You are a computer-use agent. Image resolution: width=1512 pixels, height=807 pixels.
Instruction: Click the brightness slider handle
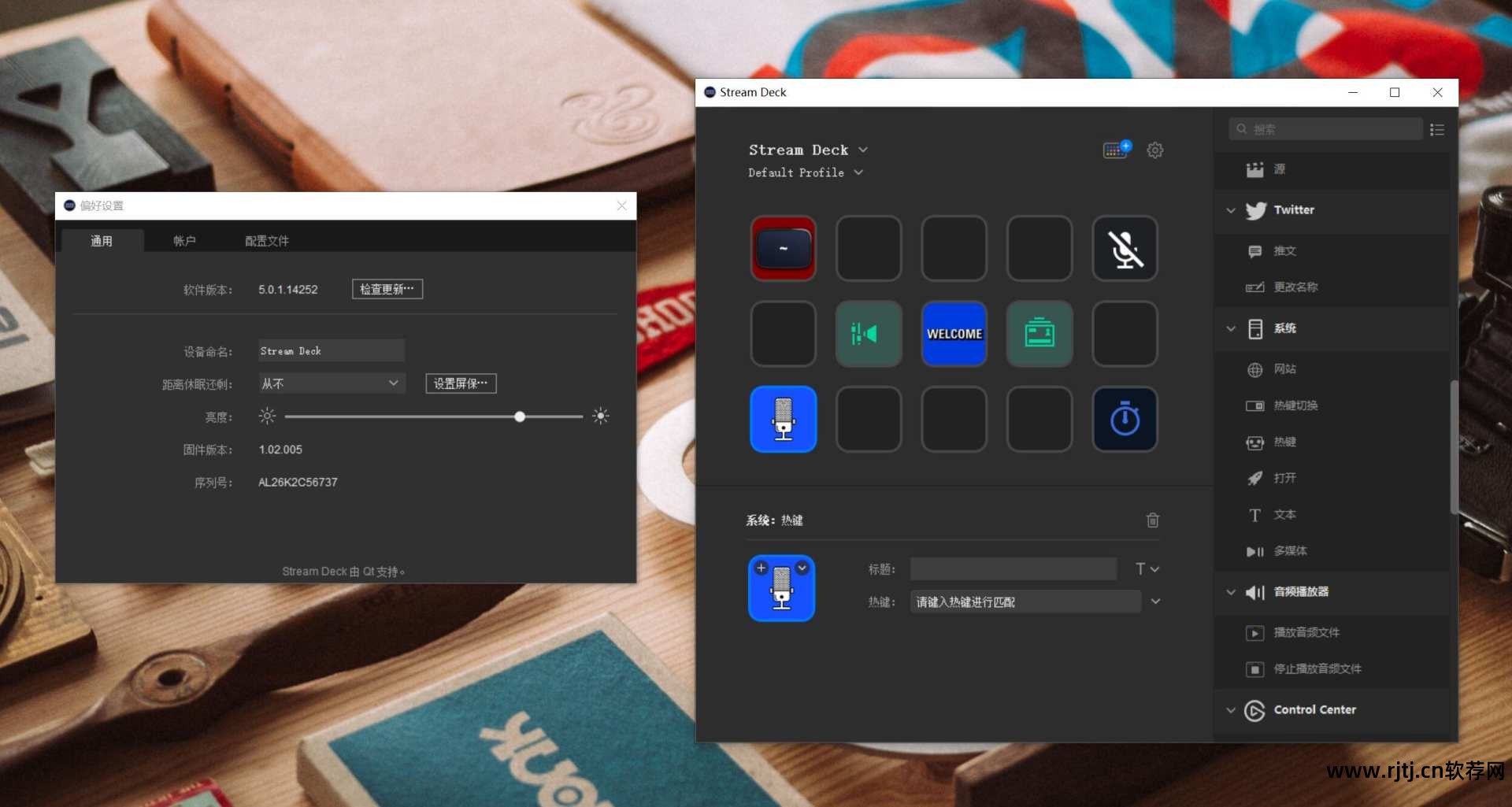point(520,416)
